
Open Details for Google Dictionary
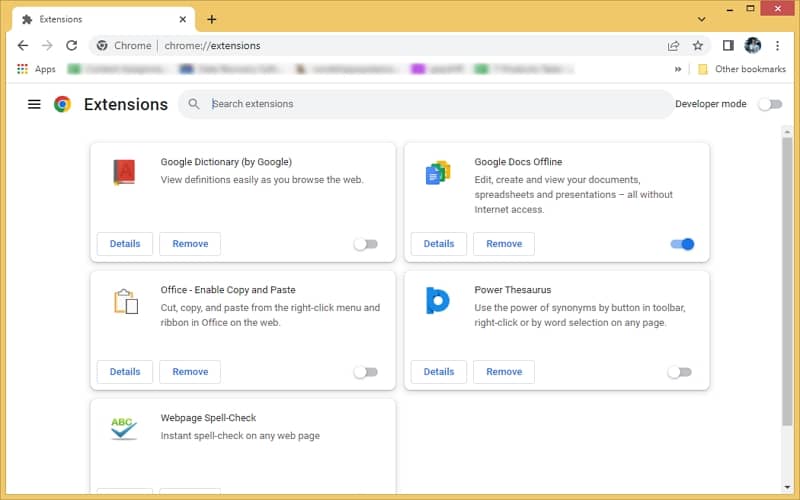click(x=125, y=244)
